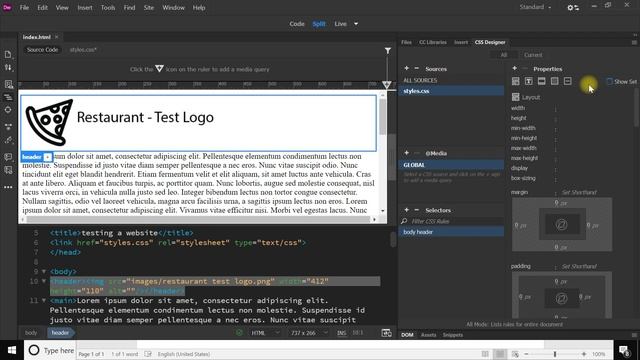Open the Live view options dropdown arrow
The height and width of the screenshot is (360, 640).
(x=356, y=24)
